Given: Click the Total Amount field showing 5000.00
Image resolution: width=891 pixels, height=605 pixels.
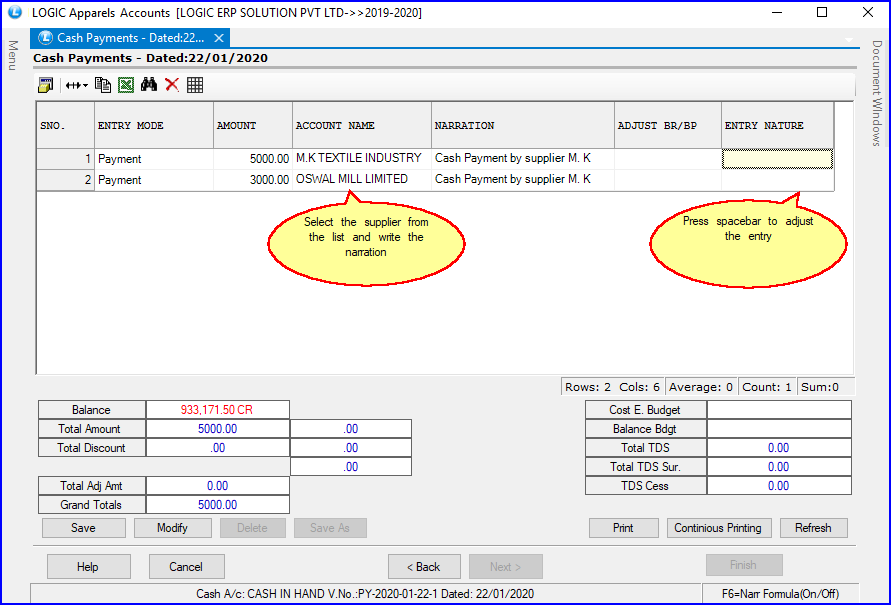Looking at the screenshot, I should 218,429.
